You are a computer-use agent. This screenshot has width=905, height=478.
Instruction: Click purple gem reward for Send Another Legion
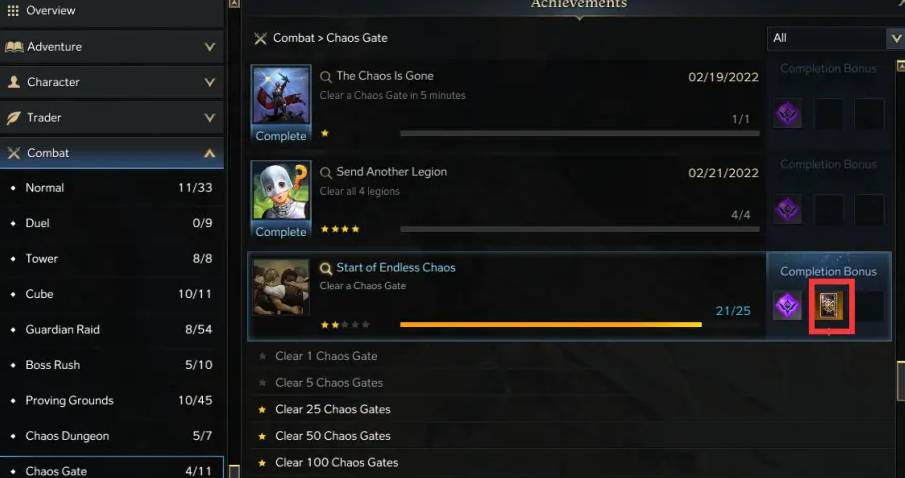point(788,210)
